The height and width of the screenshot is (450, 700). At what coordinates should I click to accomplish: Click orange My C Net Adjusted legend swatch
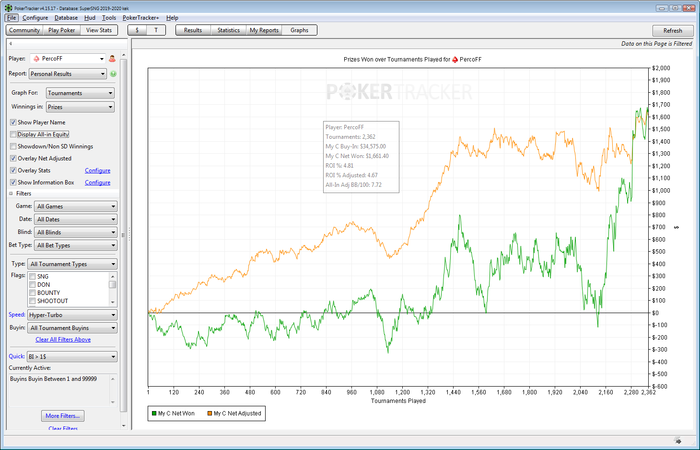[210, 414]
